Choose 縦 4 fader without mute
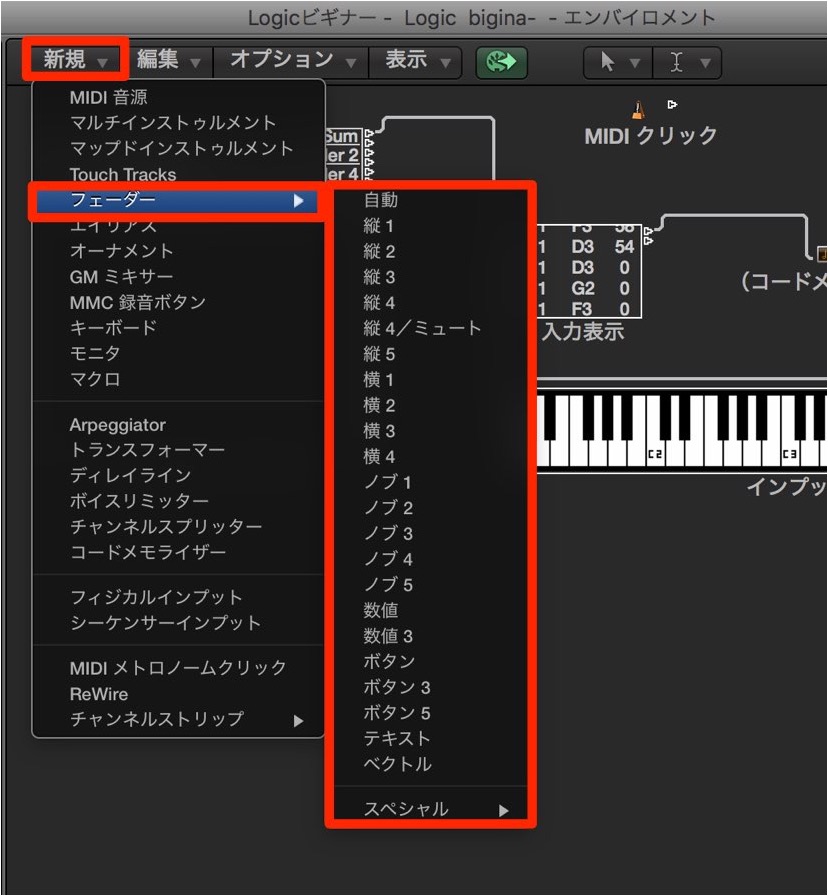The height and width of the screenshot is (896, 828). 430,303
